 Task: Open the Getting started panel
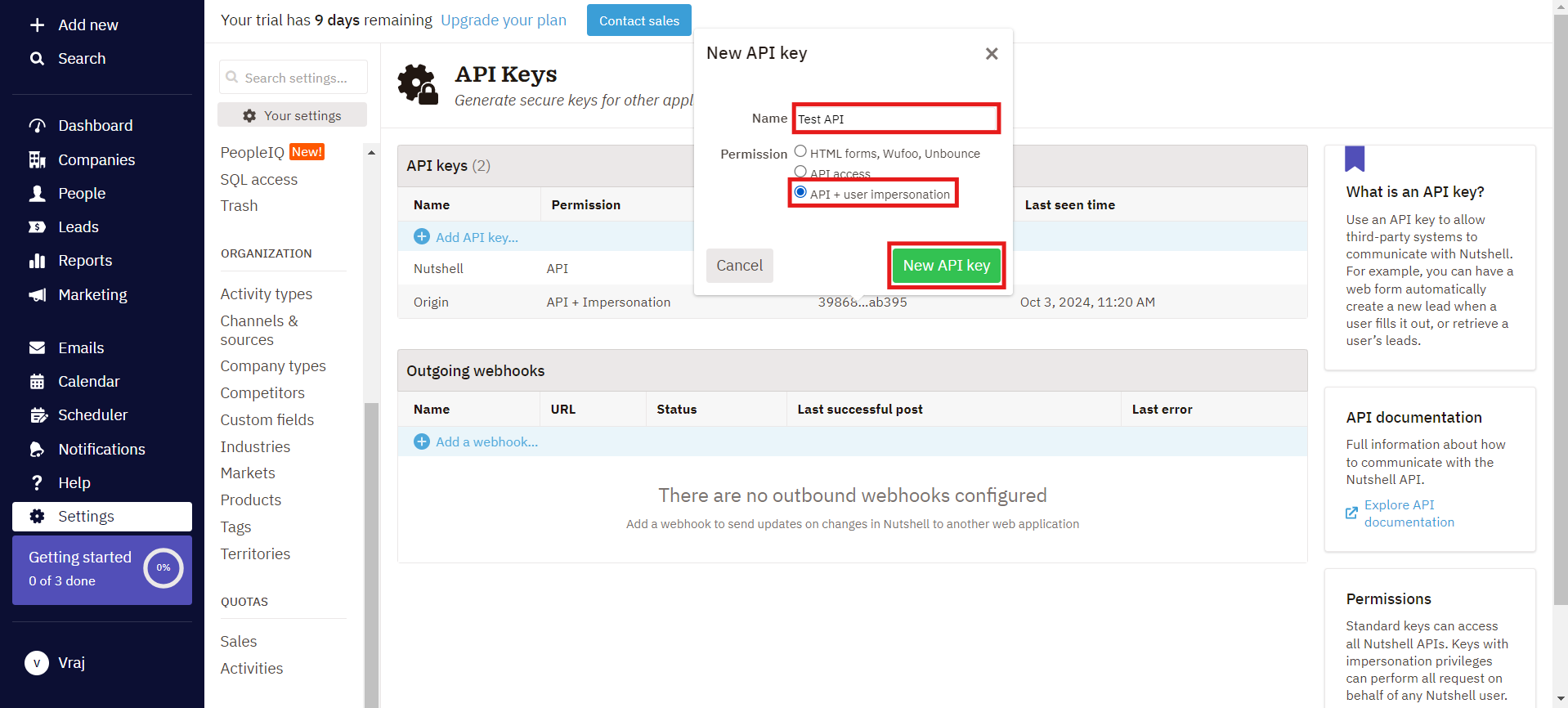(x=102, y=570)
